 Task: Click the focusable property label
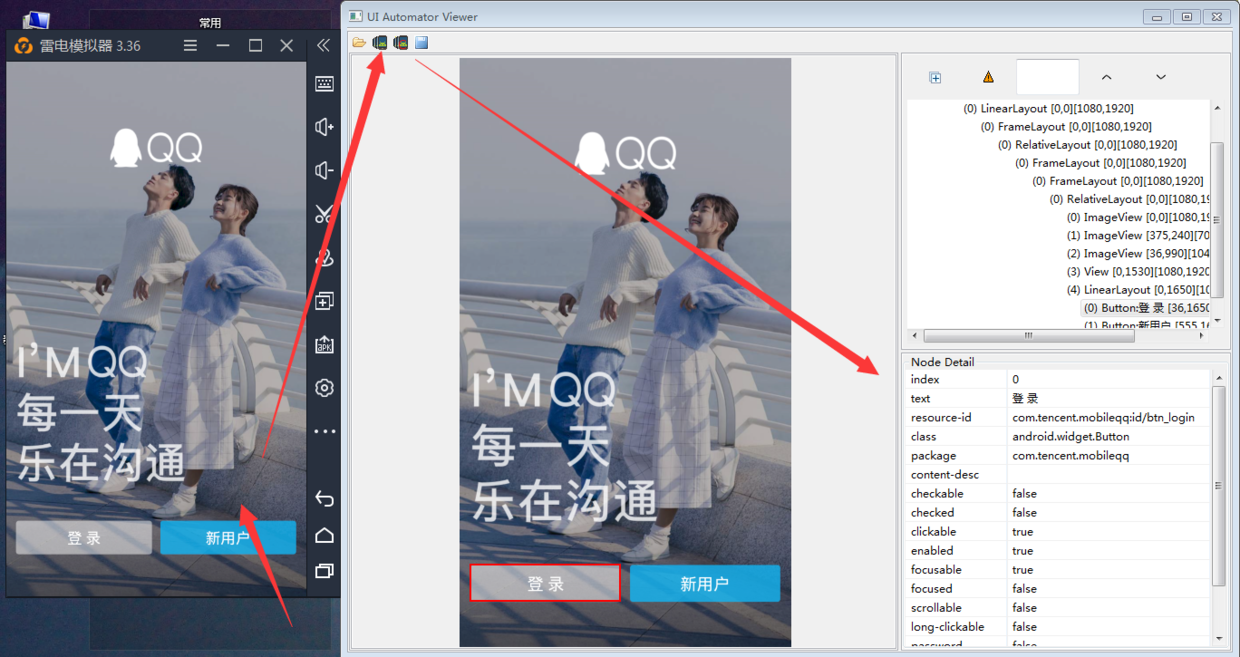(936, 569)
